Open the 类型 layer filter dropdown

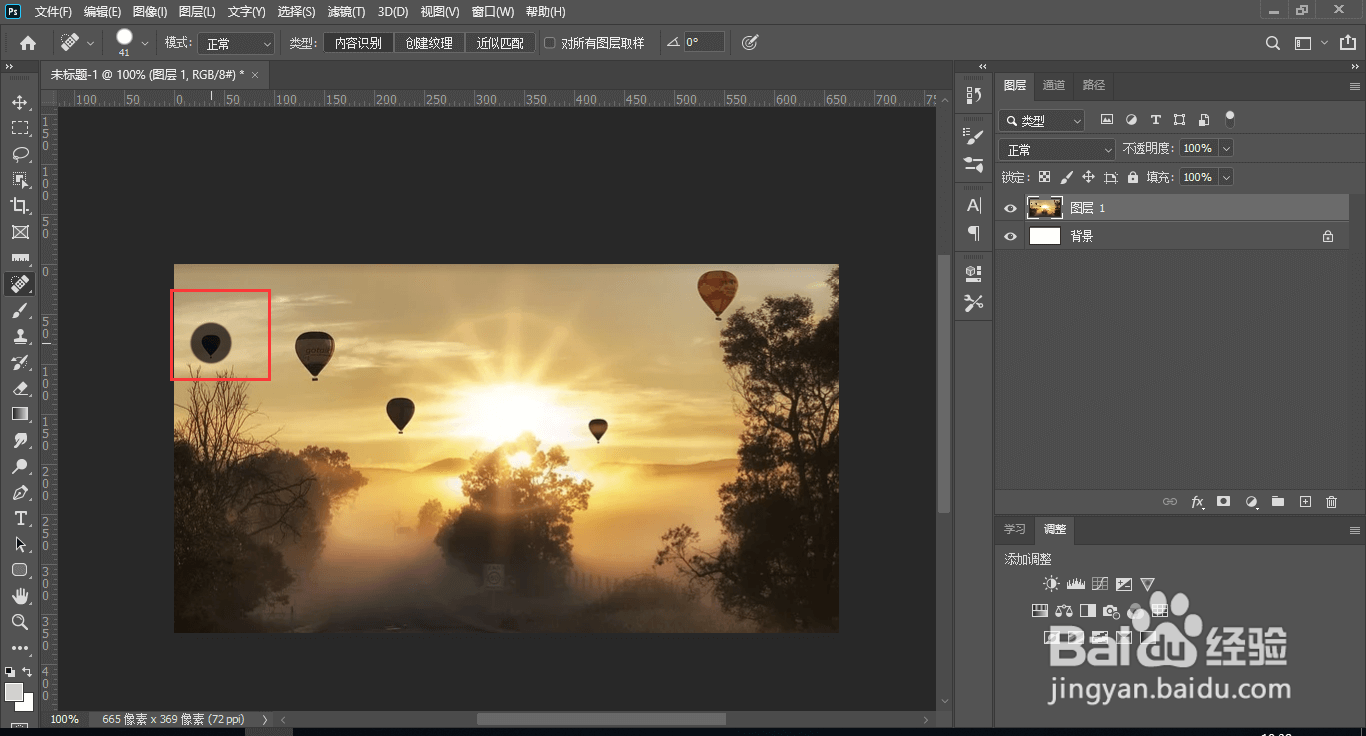click(1042, 120)
